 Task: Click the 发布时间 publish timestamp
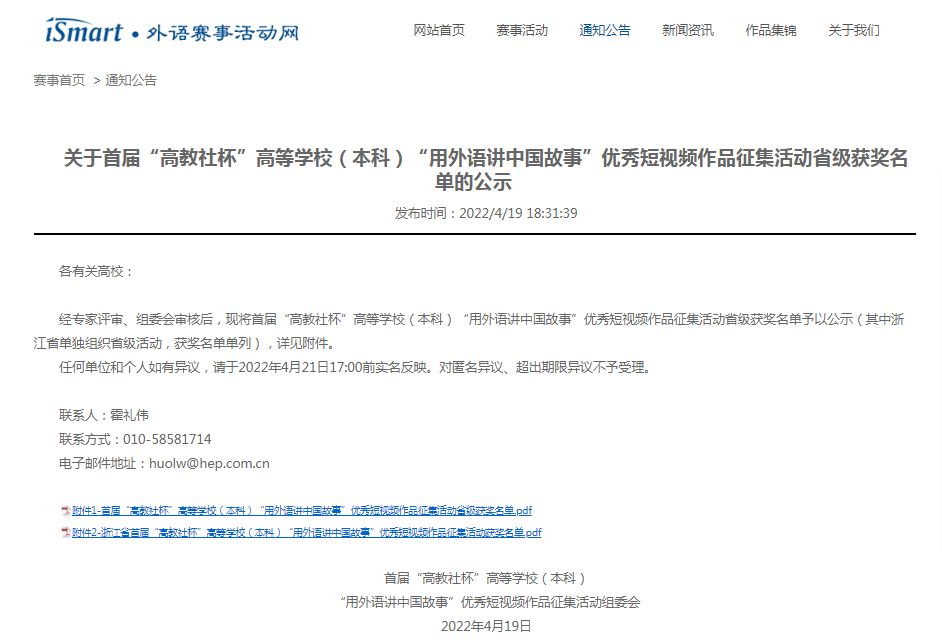tap(486, 213)
